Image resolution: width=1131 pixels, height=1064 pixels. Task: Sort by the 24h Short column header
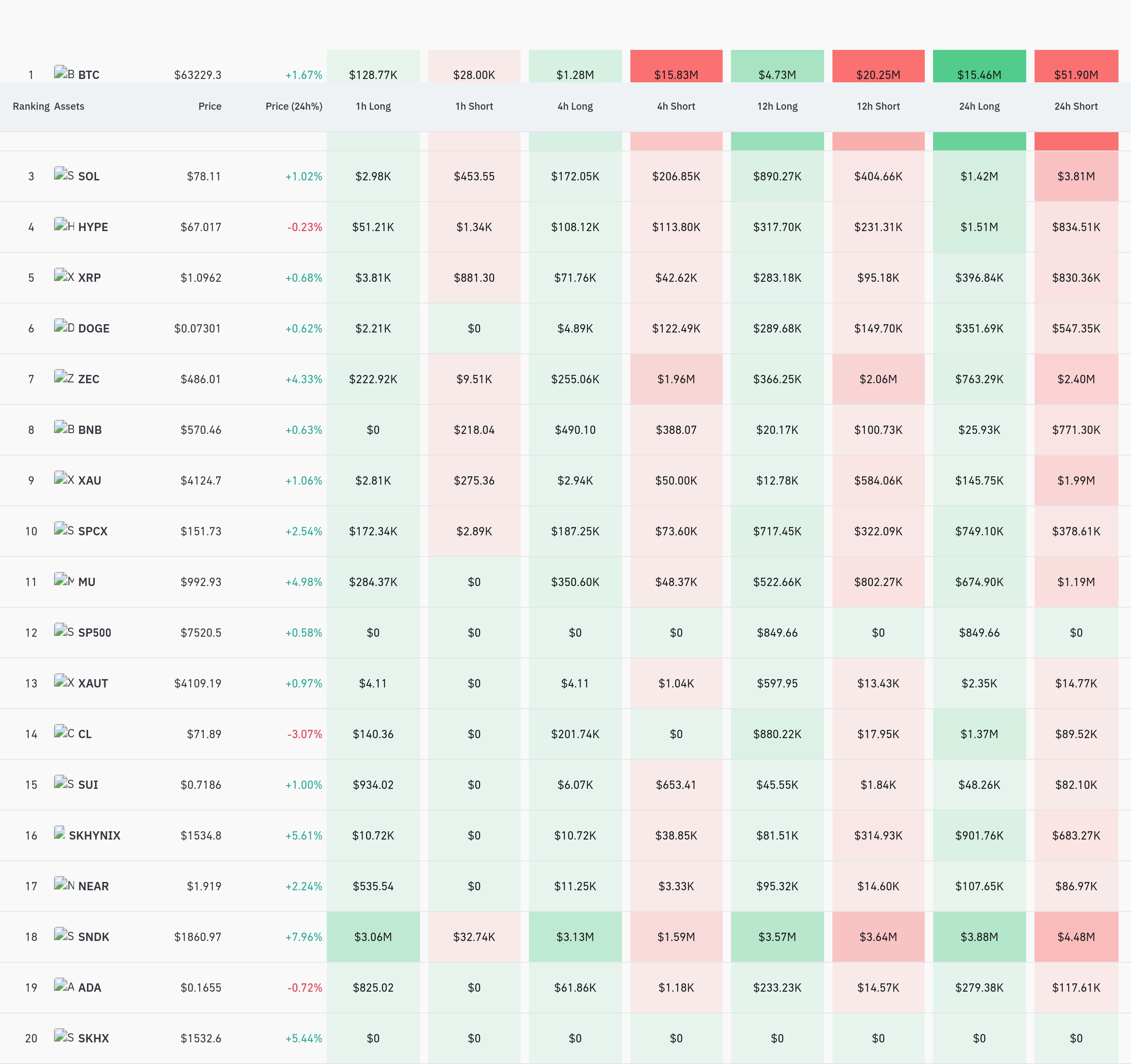pyautogui.click(x=1076, y=106)
